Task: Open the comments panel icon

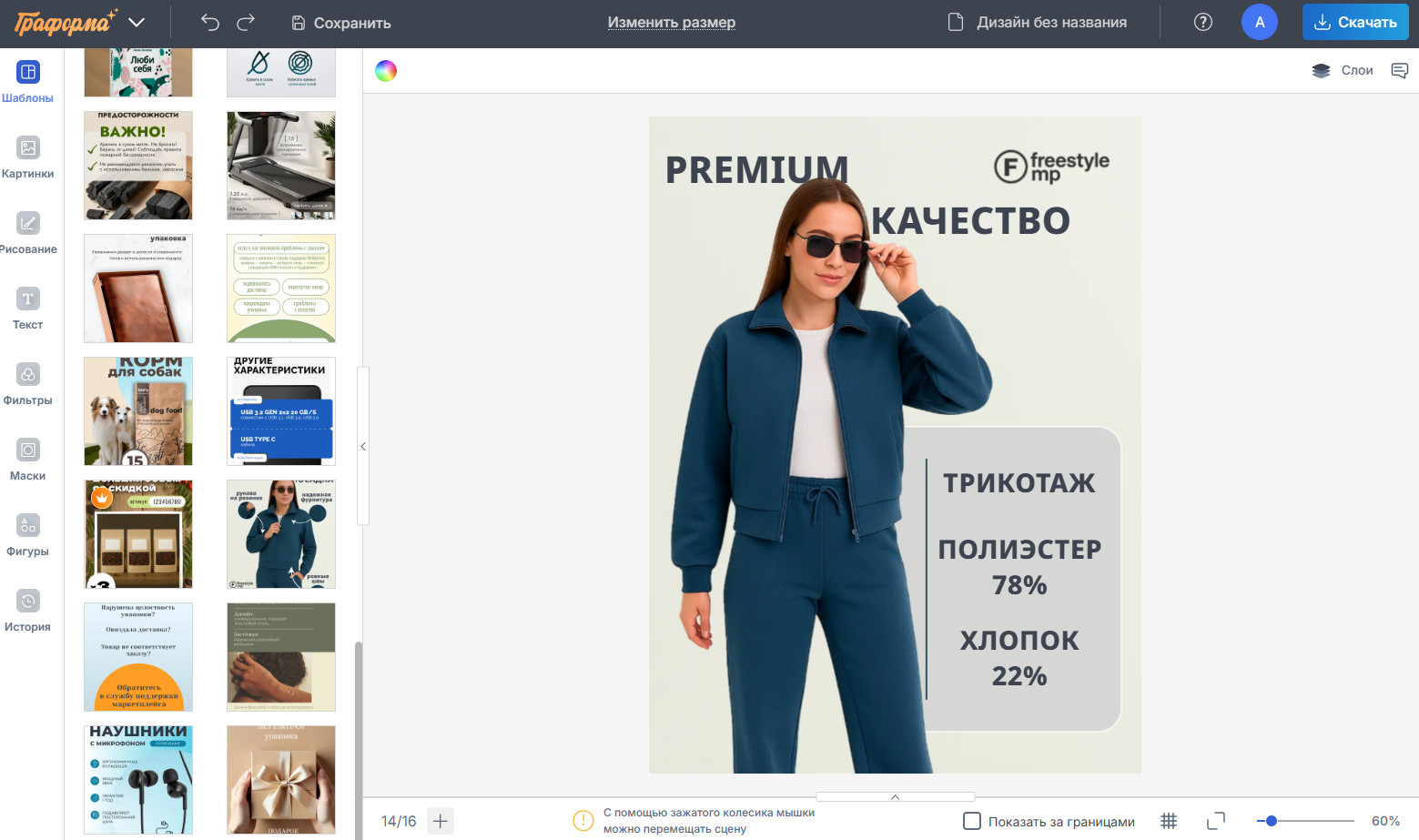Action: point(1399,71)
